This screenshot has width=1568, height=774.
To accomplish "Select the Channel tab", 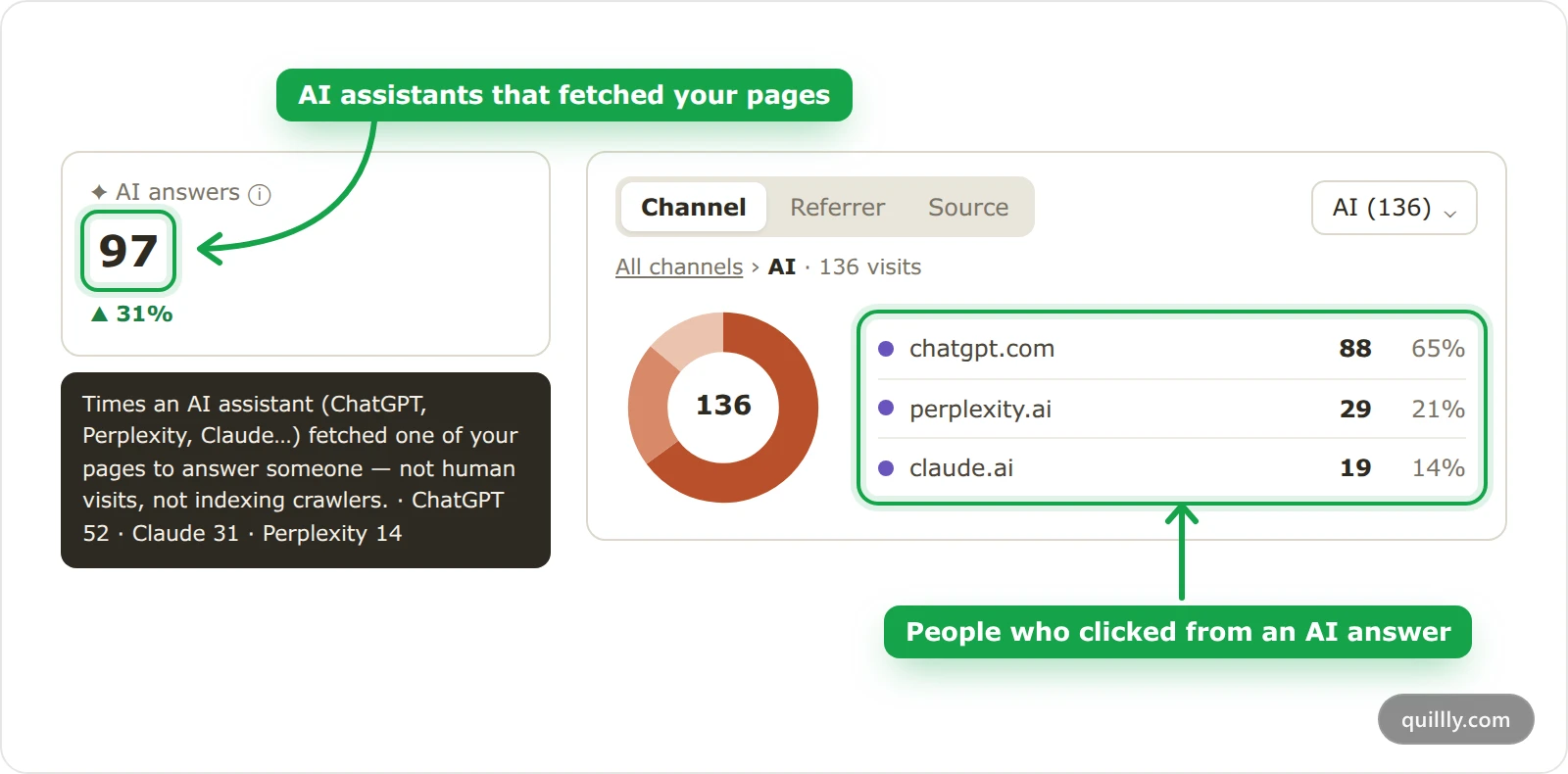I will pos(694,207).
